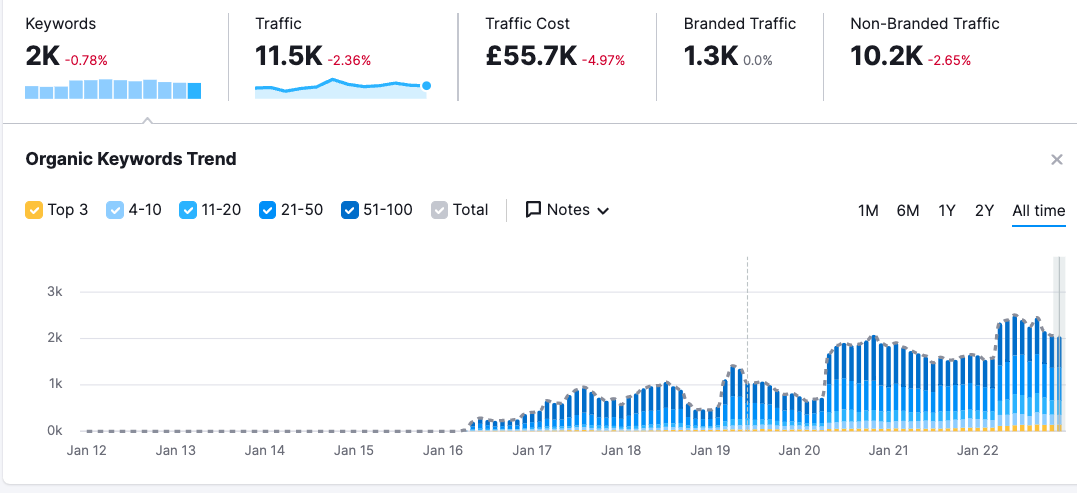This screenshot has width=1077, height=493.
Task: Click the Non-Branded Traffic 10.2K value
Action: point(886,57)
